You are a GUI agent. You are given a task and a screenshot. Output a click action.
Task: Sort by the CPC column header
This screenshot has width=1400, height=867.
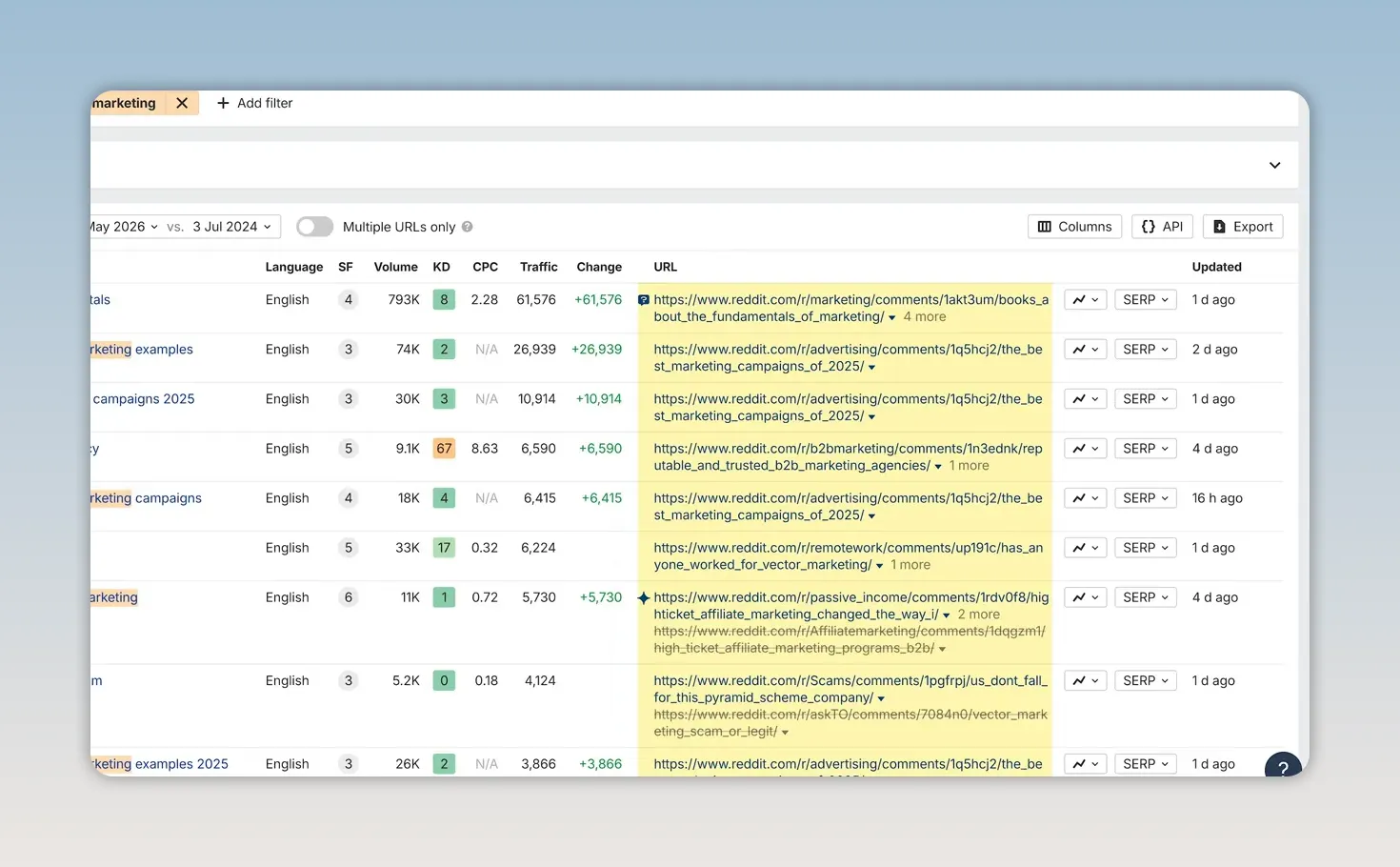pos(485,267)
